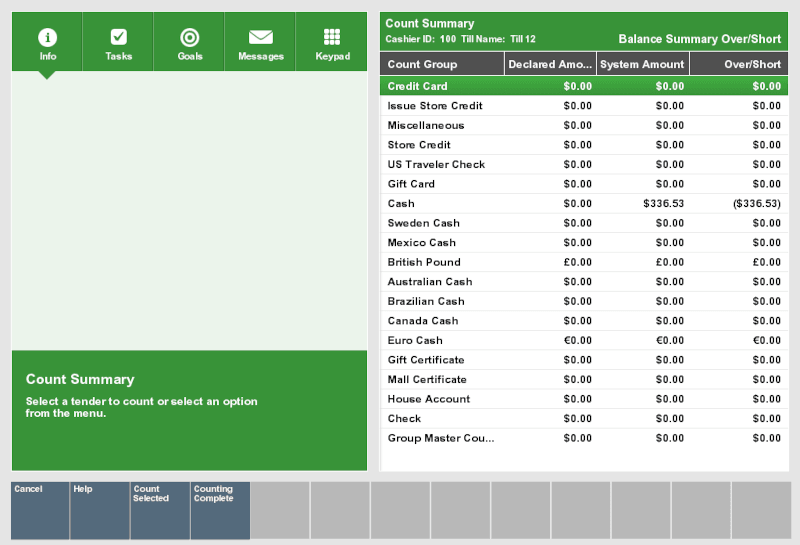Open the Messages envelope icon
Screen dimensions: 800x545
[x=261, y=37]
